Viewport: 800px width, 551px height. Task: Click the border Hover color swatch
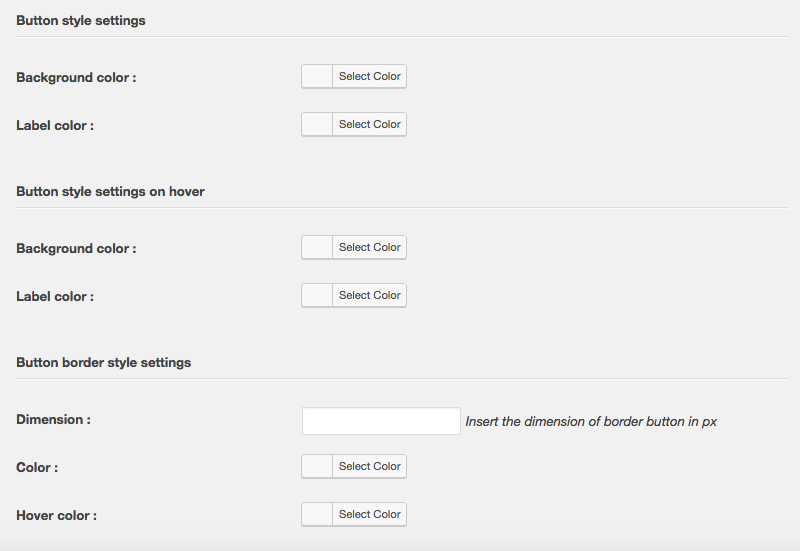[317, 514]
